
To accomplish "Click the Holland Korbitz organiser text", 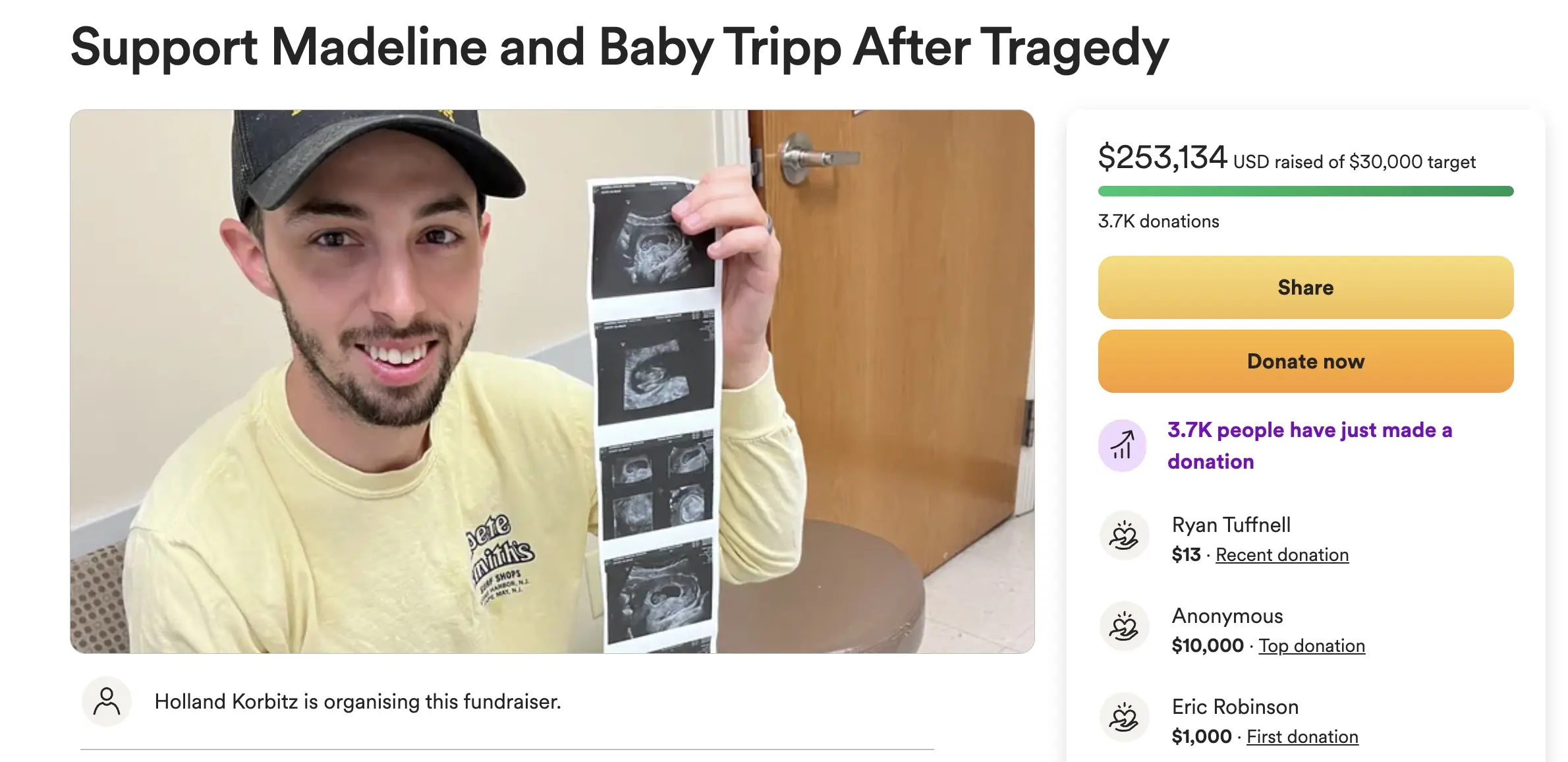I will pos(358,701).
